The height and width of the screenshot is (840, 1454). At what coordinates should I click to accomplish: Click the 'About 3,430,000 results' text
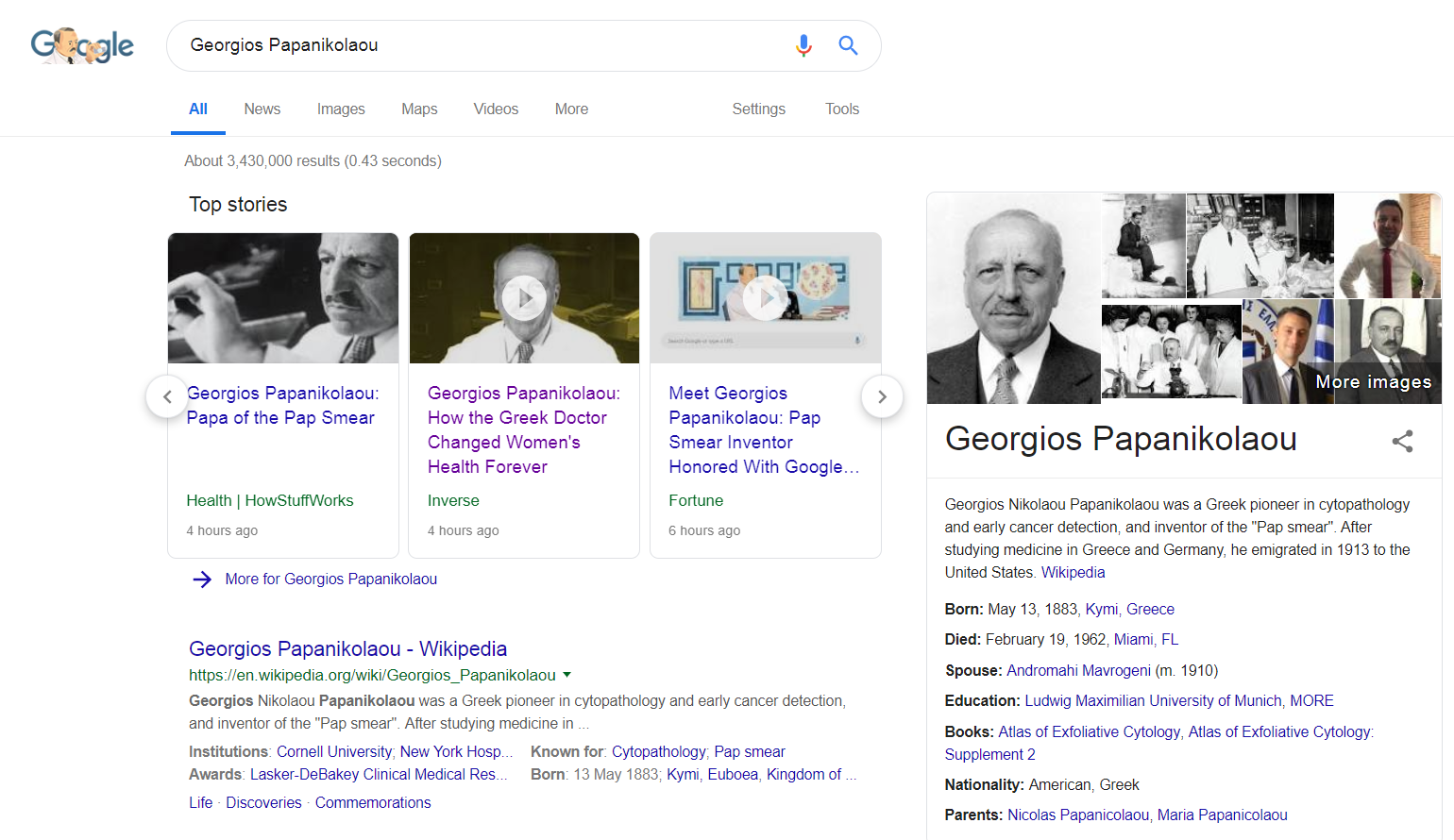[x=313, y=160]
